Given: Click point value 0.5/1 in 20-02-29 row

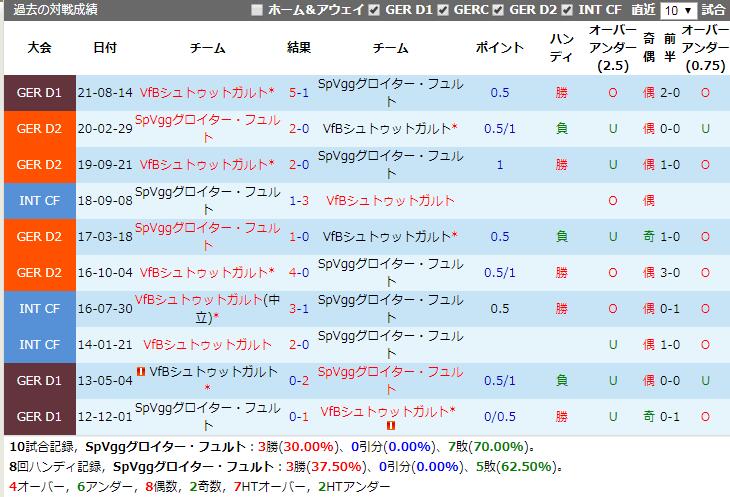Looking at the screenshot, I should point(500,128).
